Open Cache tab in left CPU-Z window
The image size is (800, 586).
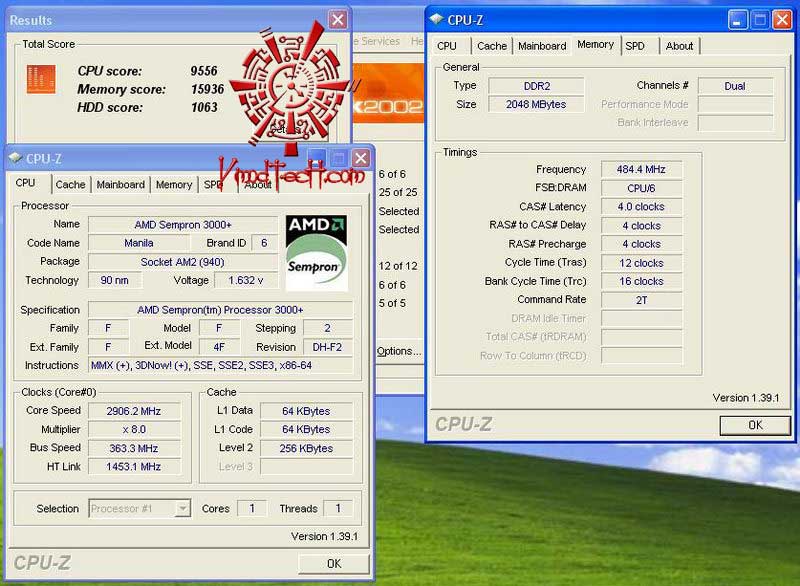tap(70, 185)
